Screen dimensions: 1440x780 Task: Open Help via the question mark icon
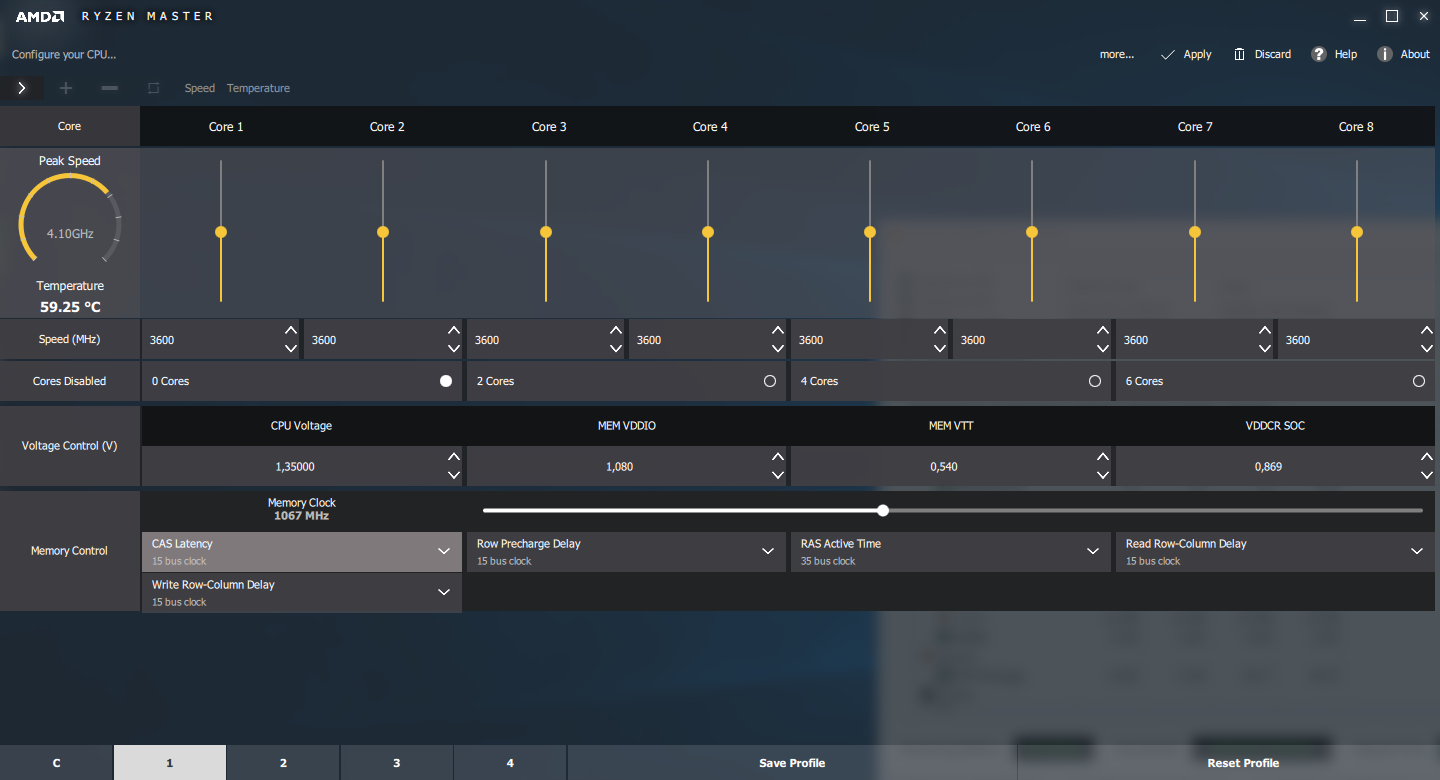(x=1319, y=54)
